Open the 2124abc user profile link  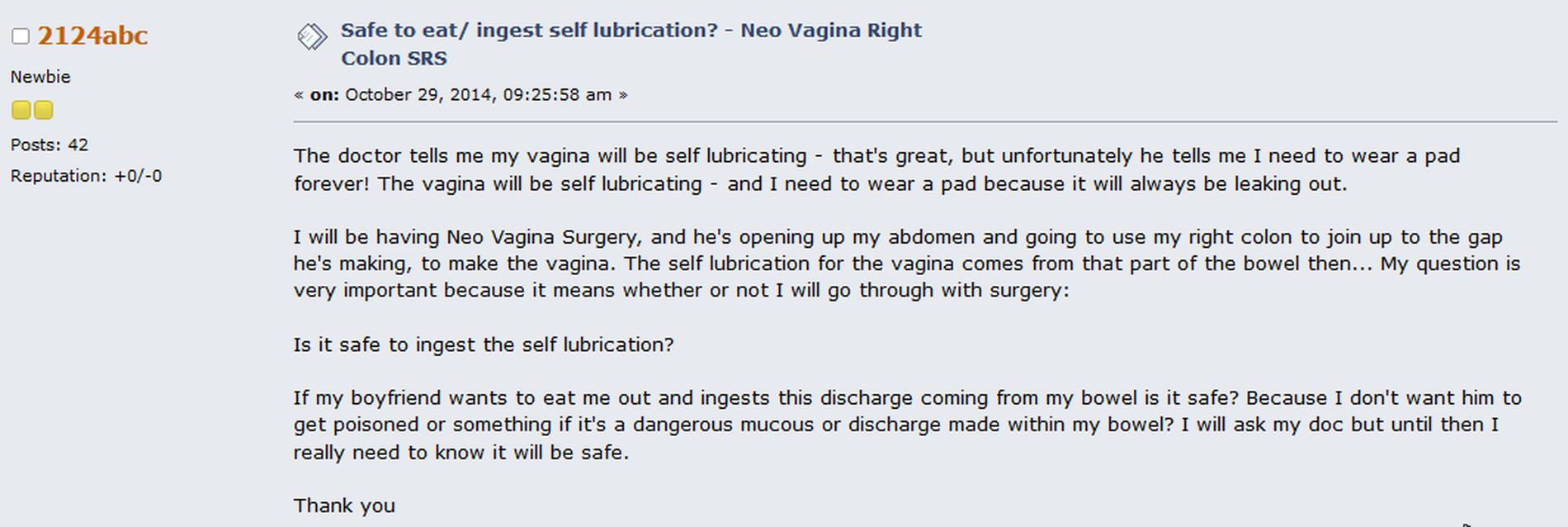click(92, 36)
